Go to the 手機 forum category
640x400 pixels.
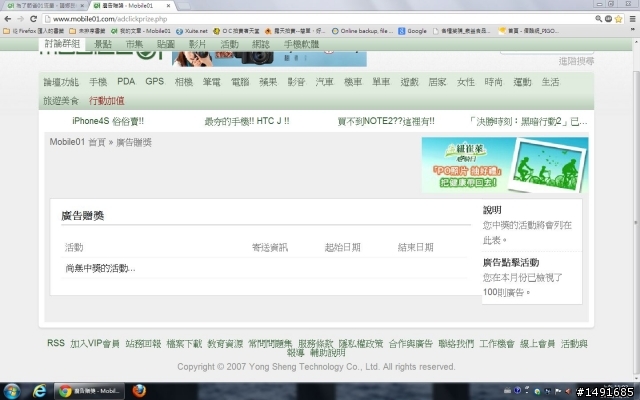(98, 82)
